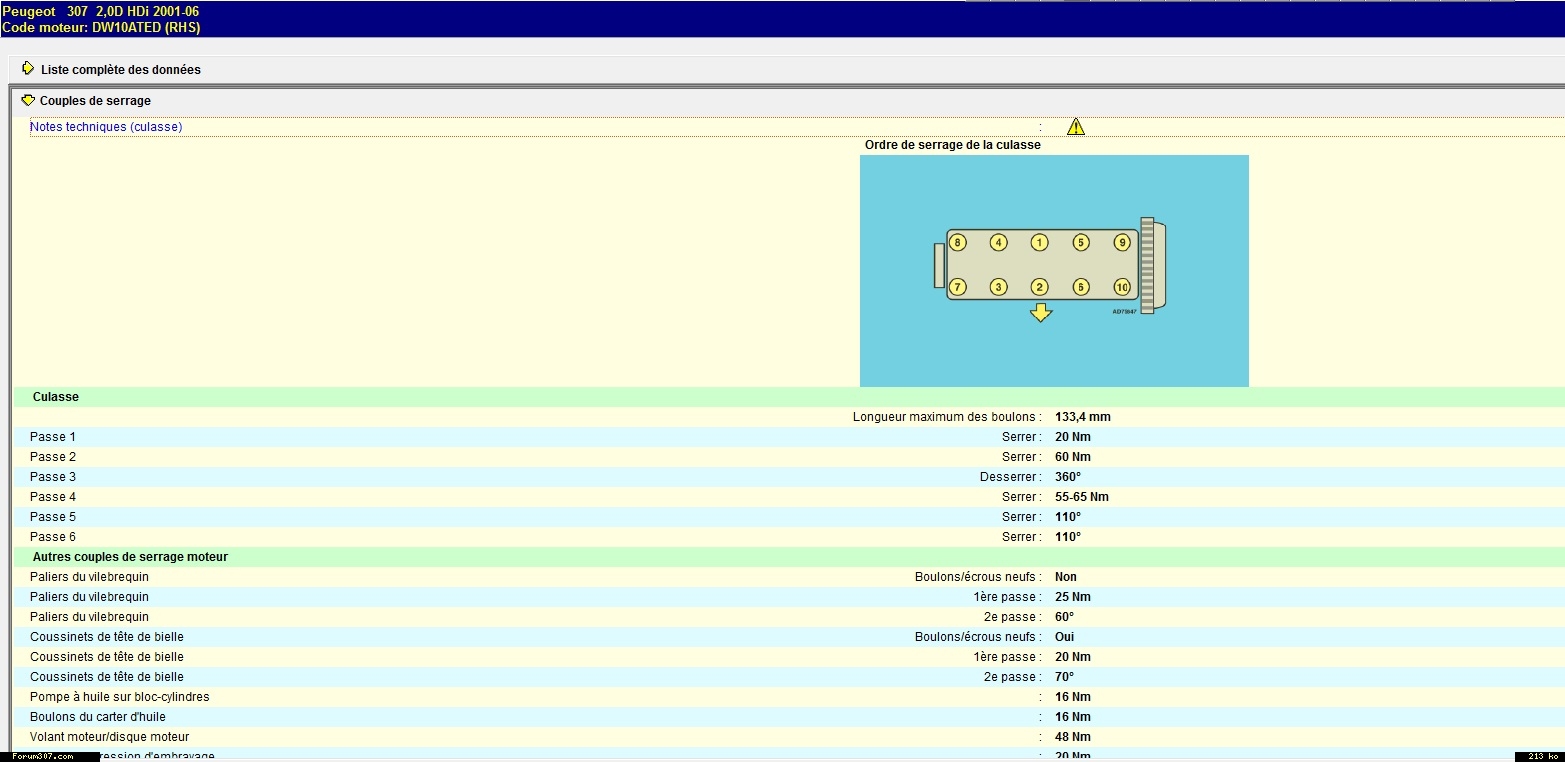Select the Coussinets de tête de bielle Oui value
The width and height of the screenshot is (1565, 762).
(1065, 637)
